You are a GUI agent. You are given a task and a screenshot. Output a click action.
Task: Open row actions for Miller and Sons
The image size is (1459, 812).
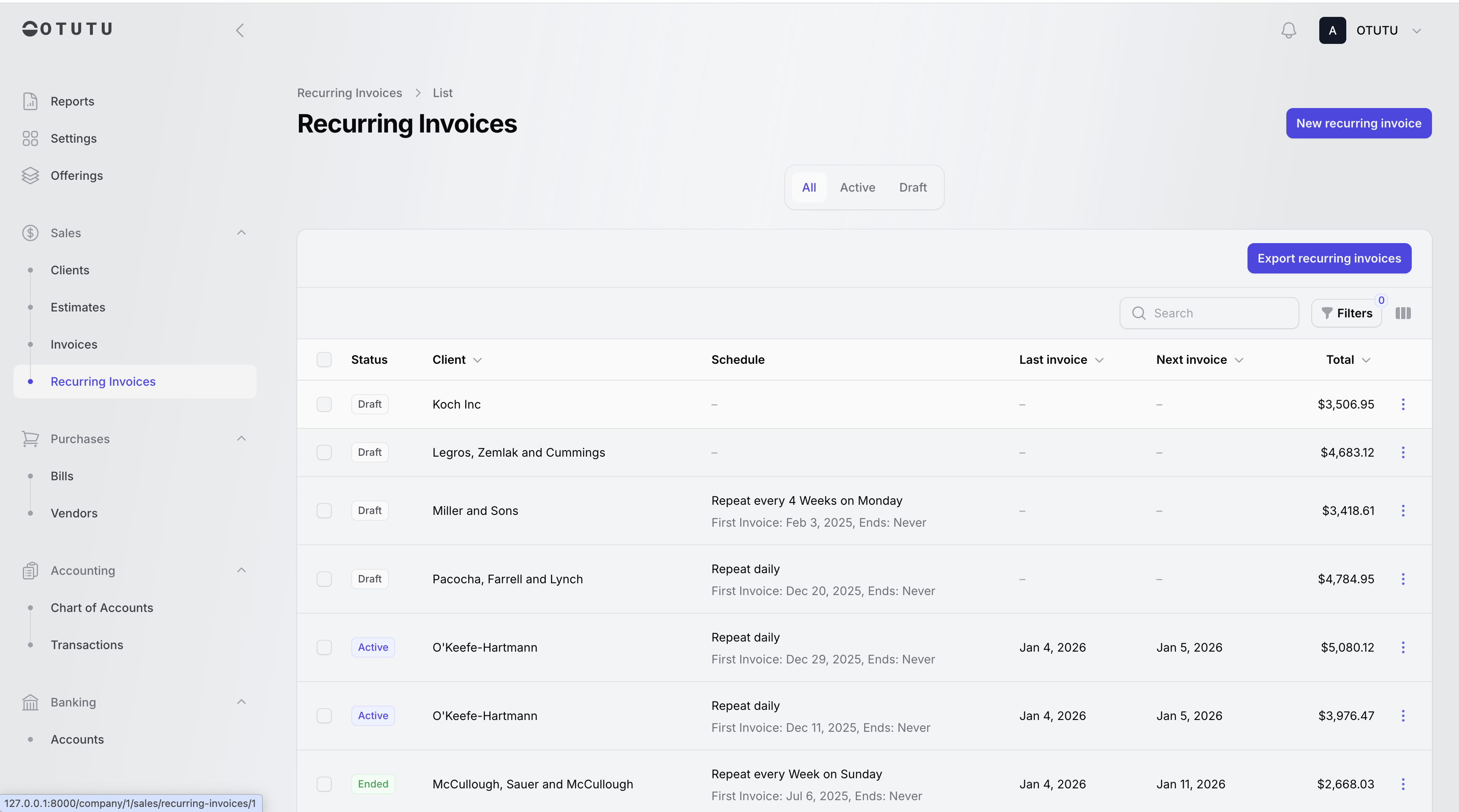tap(1403, 511)
